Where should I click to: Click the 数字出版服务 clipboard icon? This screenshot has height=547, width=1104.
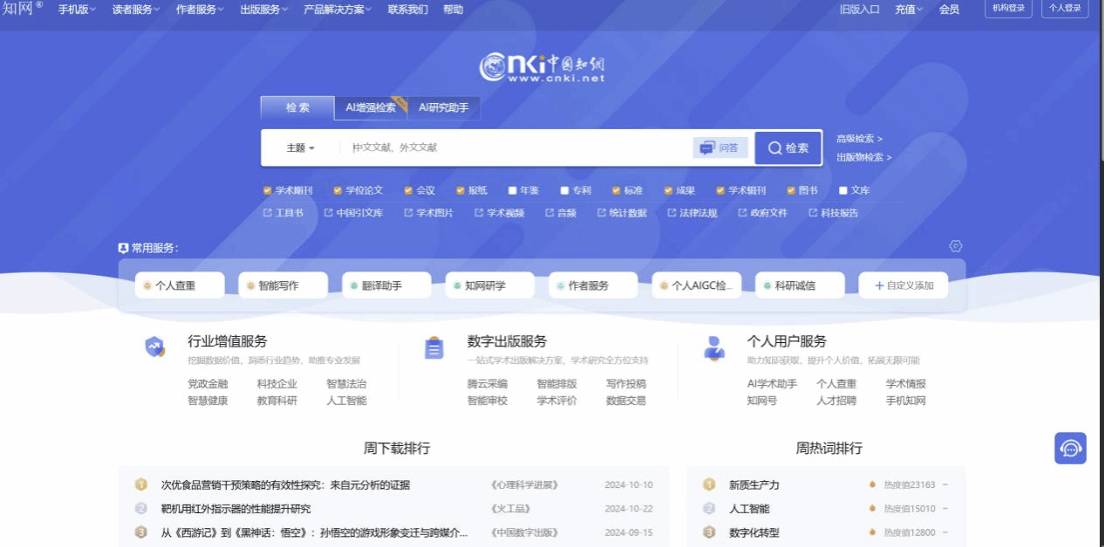434,348
